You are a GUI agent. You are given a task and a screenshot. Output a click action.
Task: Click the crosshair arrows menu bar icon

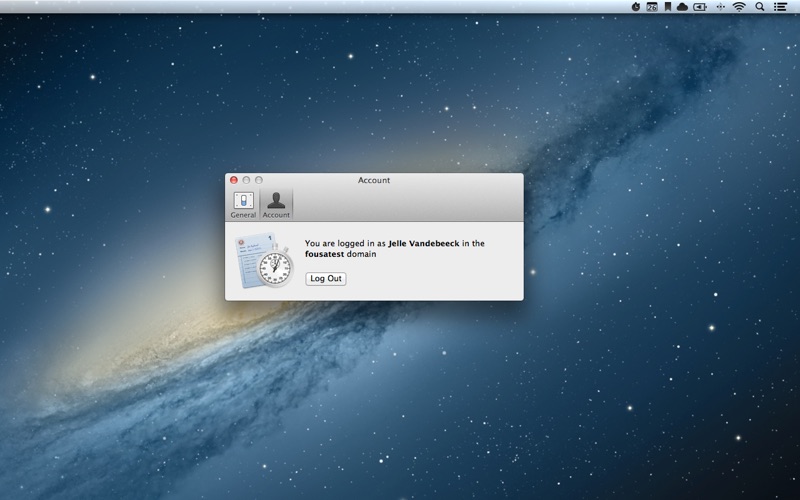click(x=720, y=7)
